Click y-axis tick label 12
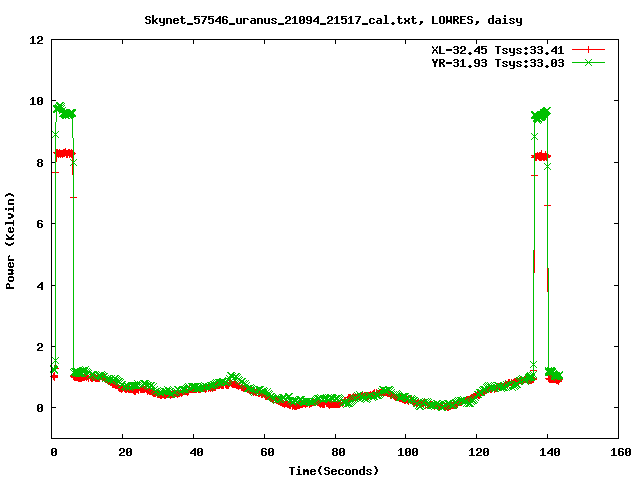 click(36, 40)
